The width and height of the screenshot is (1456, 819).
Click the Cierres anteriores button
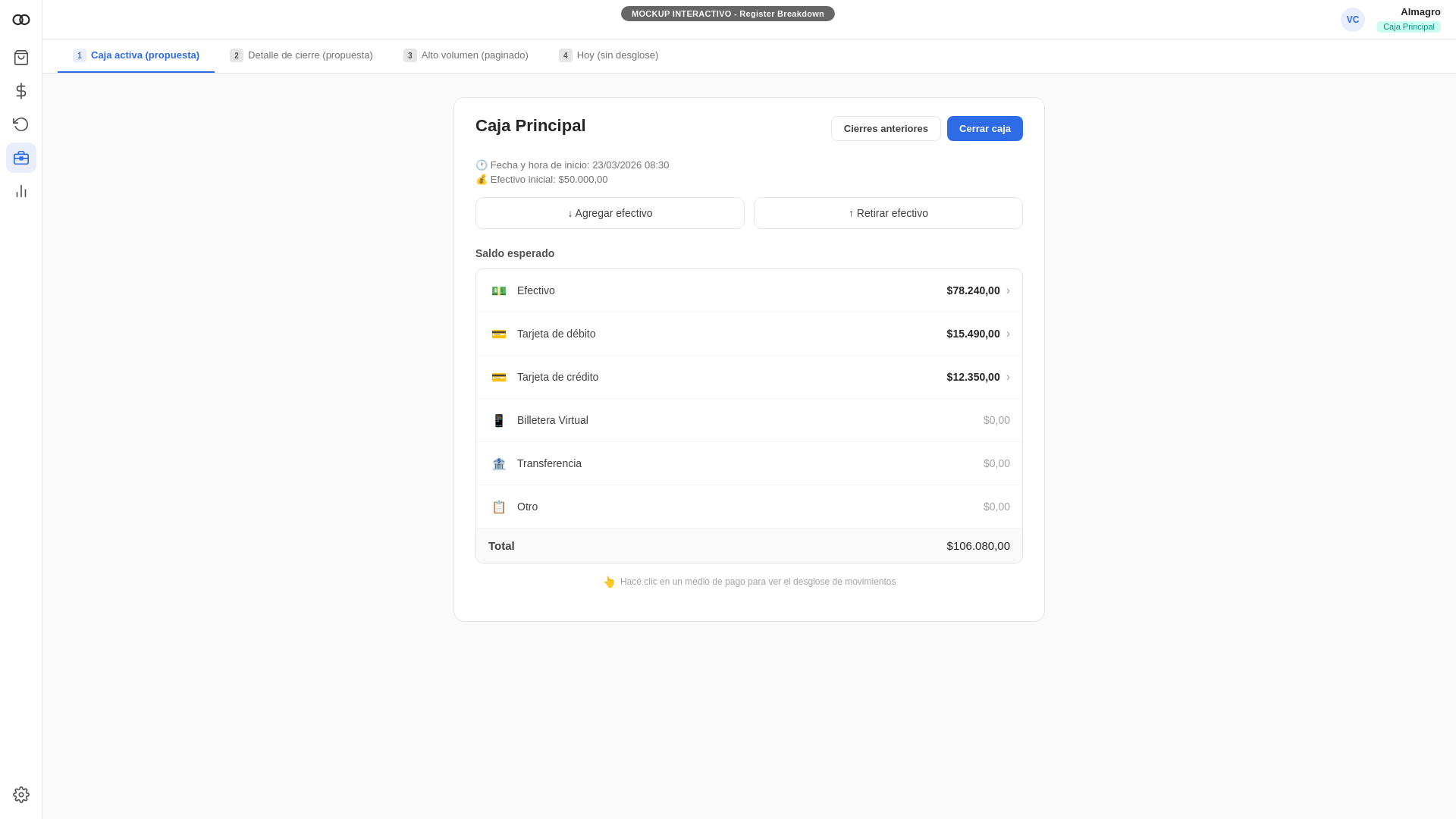[x=886, y=128]
